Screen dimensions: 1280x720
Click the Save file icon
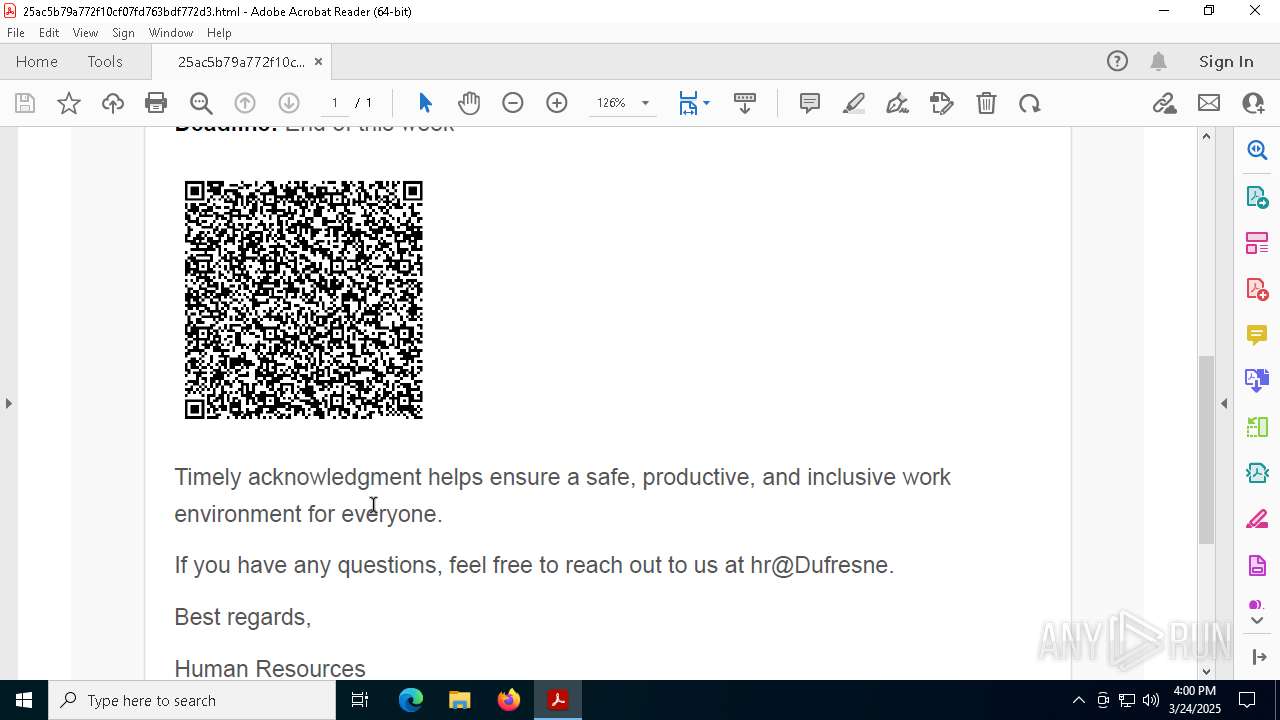pyautogui.click(x=25, y=103)
